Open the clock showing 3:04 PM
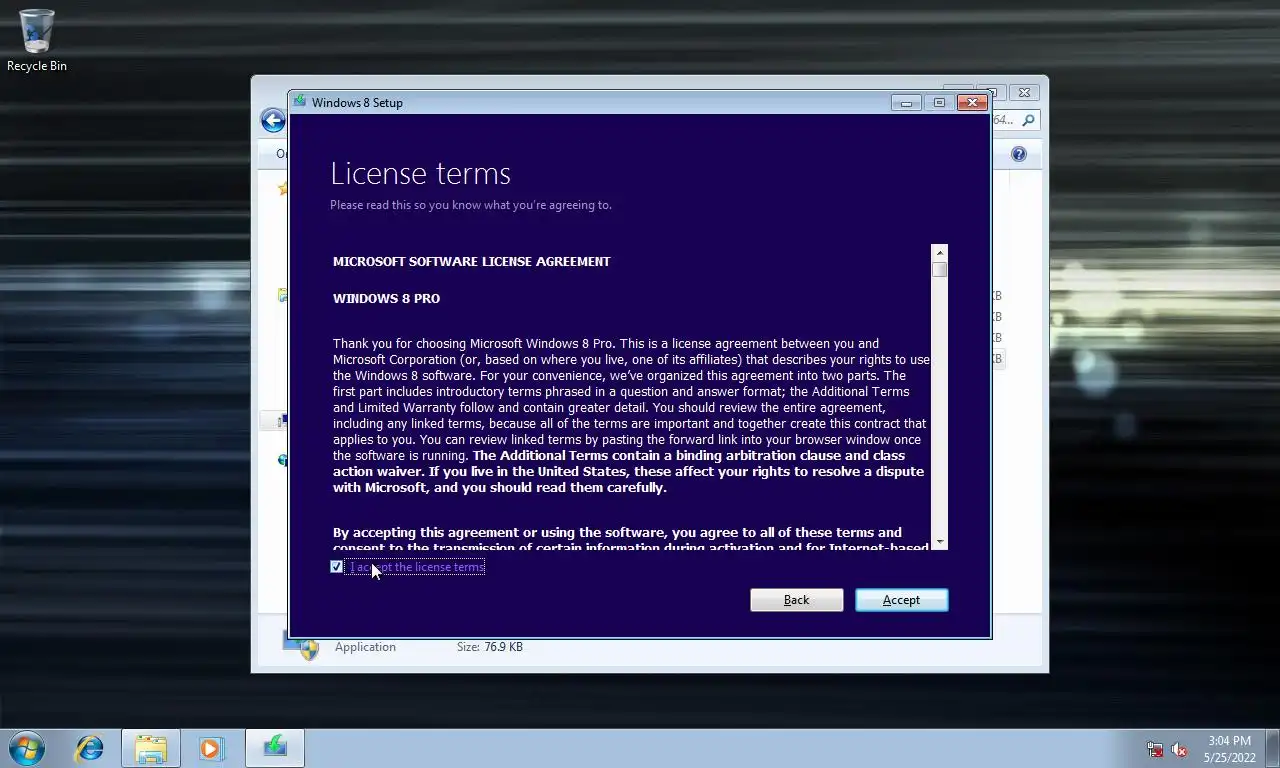1280x768 pixels. point(1229,749)
